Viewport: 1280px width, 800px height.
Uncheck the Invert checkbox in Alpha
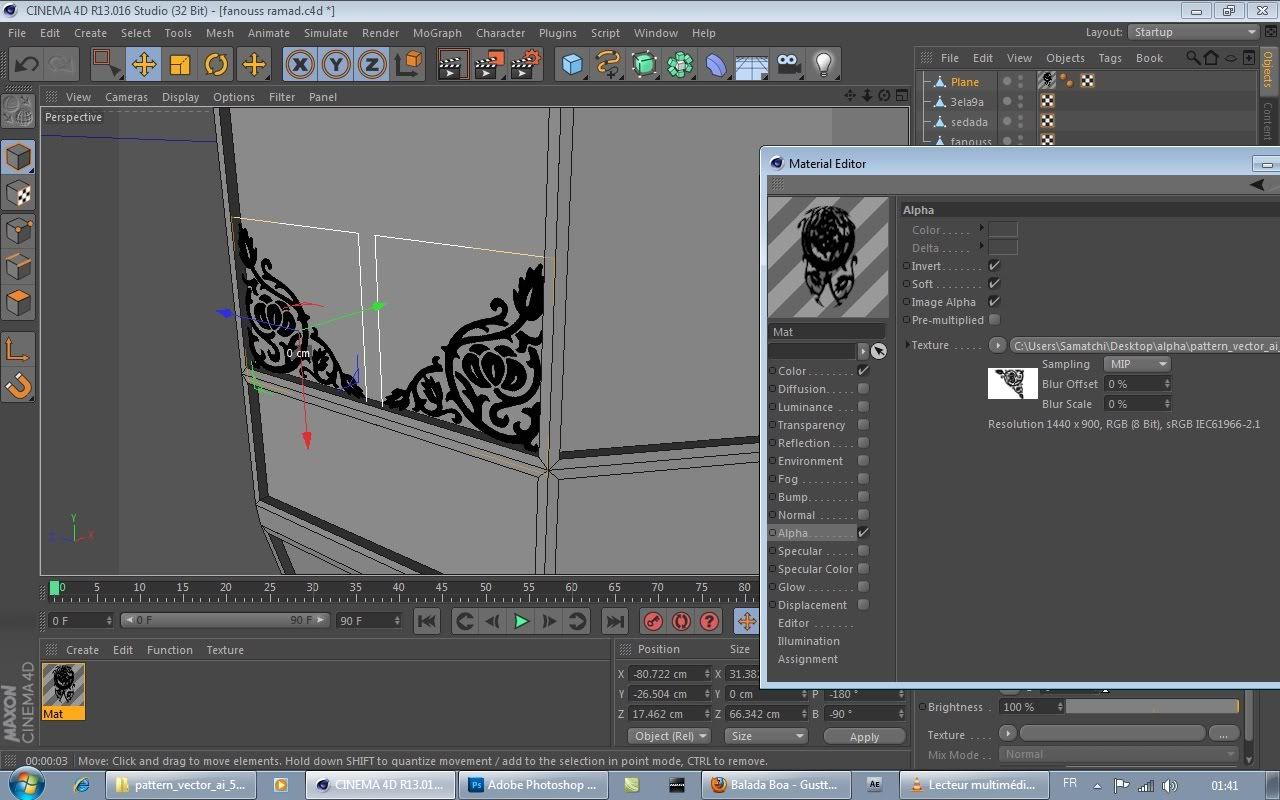[994, 266]
